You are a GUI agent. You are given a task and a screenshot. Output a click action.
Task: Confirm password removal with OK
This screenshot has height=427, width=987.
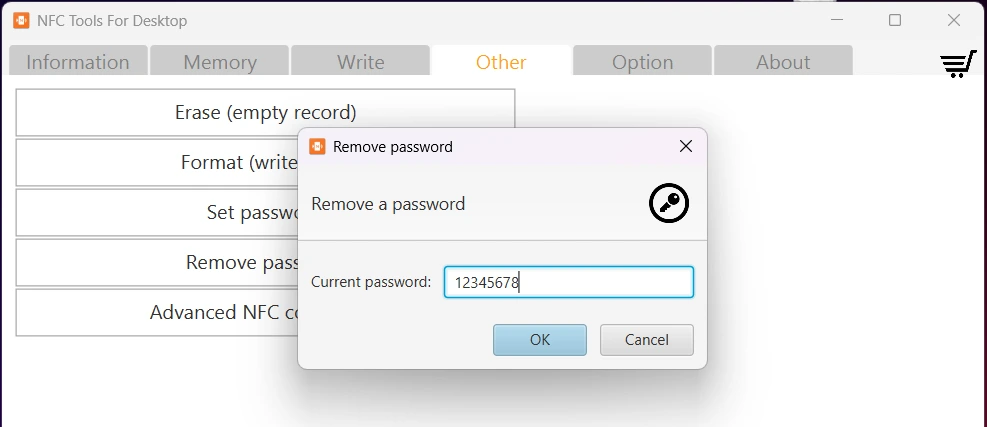540,339
